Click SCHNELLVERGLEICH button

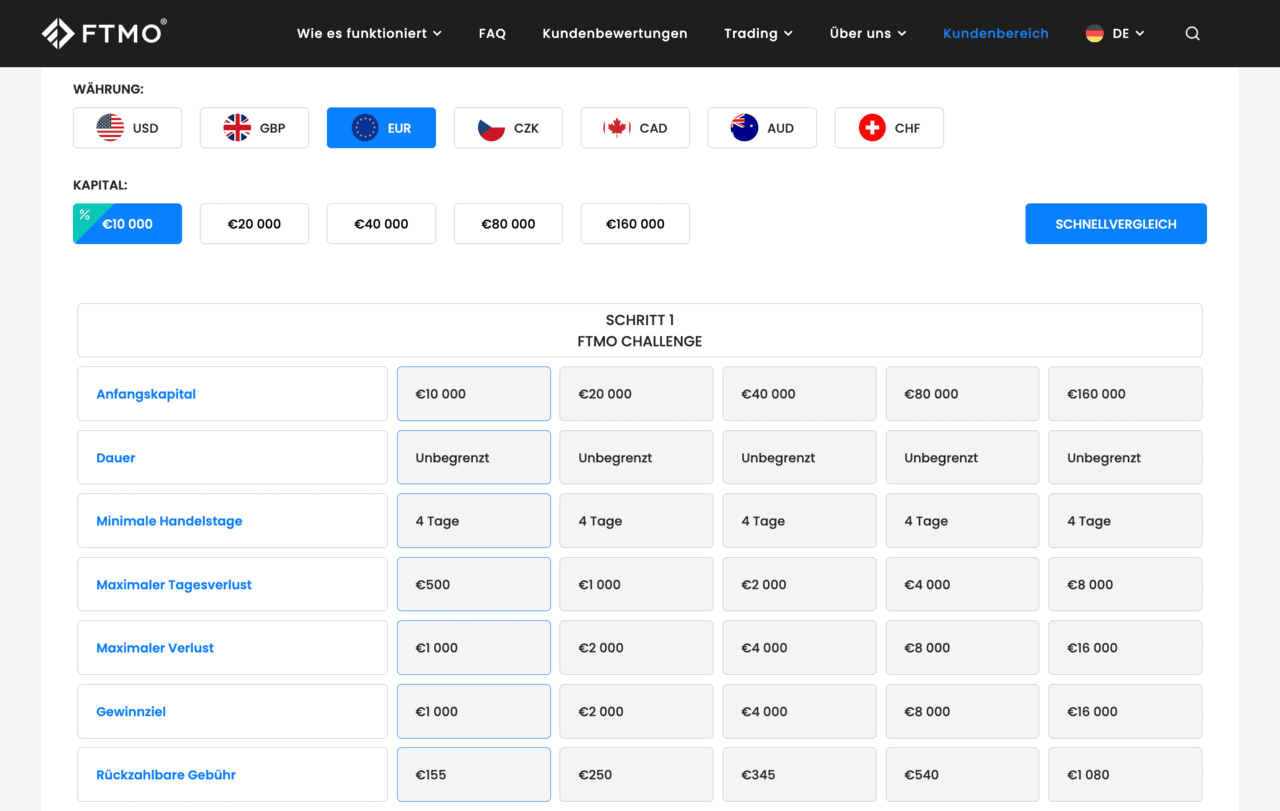point(1116,224)
